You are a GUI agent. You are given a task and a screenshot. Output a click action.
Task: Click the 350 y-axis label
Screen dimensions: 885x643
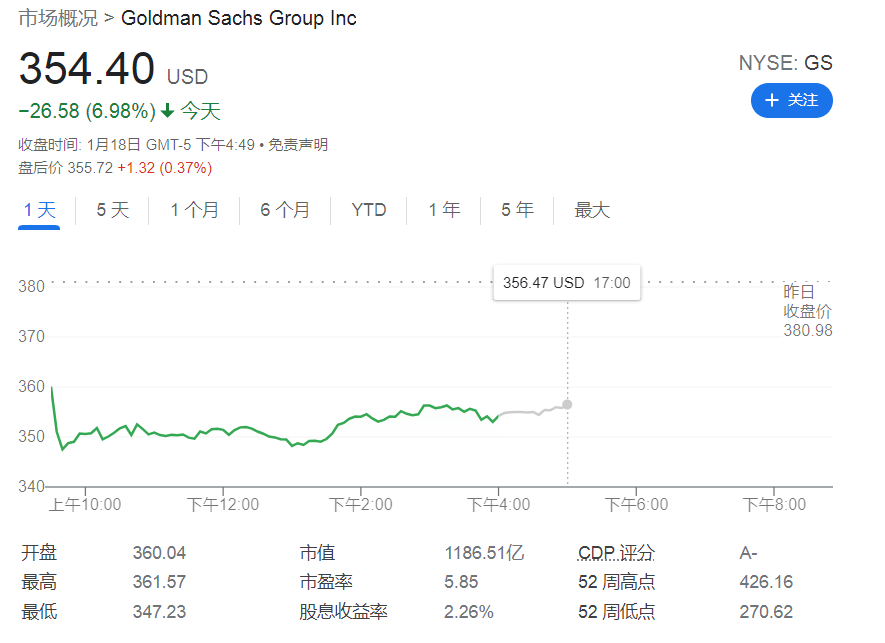click(31, 436)
